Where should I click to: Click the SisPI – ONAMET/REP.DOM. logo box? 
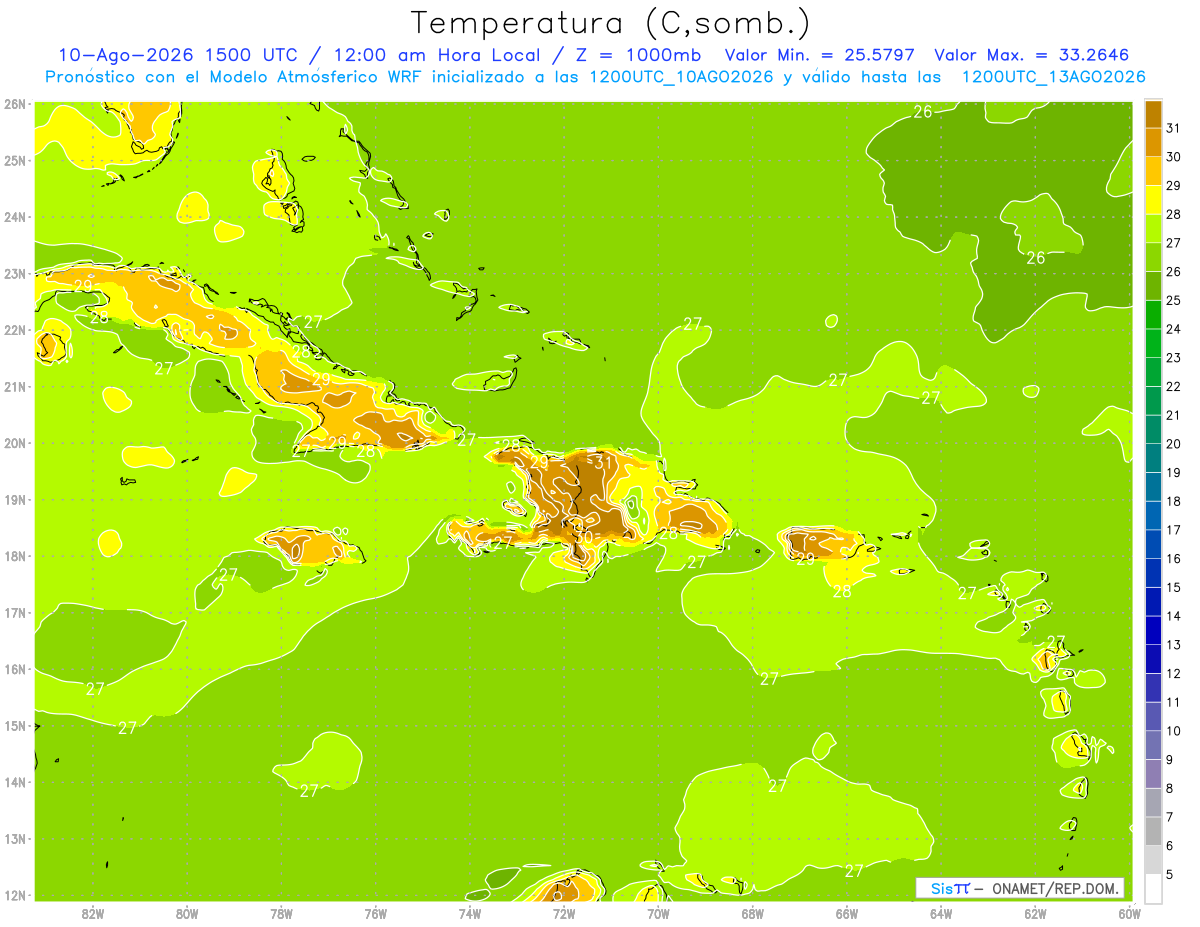tap(1021, 888)
